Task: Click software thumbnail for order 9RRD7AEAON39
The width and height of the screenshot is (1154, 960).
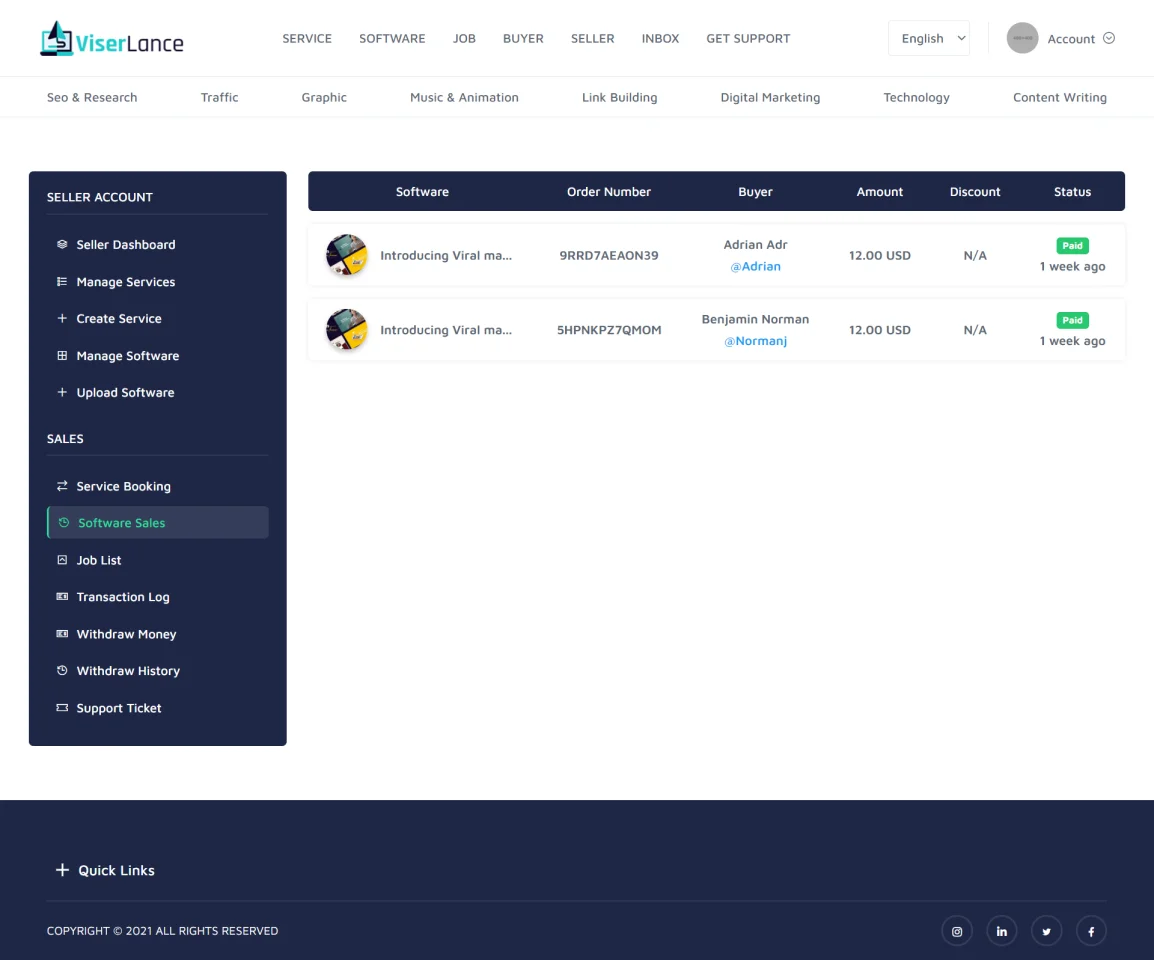Action: pyautogui.click(x=347, y=255)
